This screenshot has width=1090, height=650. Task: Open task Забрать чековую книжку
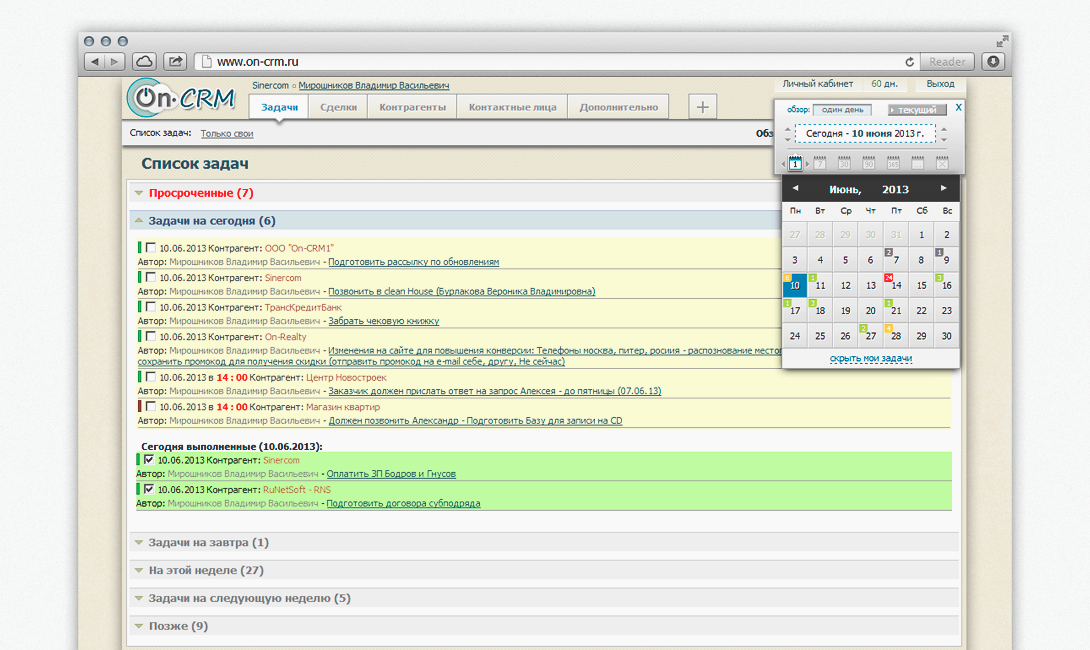click(x=384, y=321)
